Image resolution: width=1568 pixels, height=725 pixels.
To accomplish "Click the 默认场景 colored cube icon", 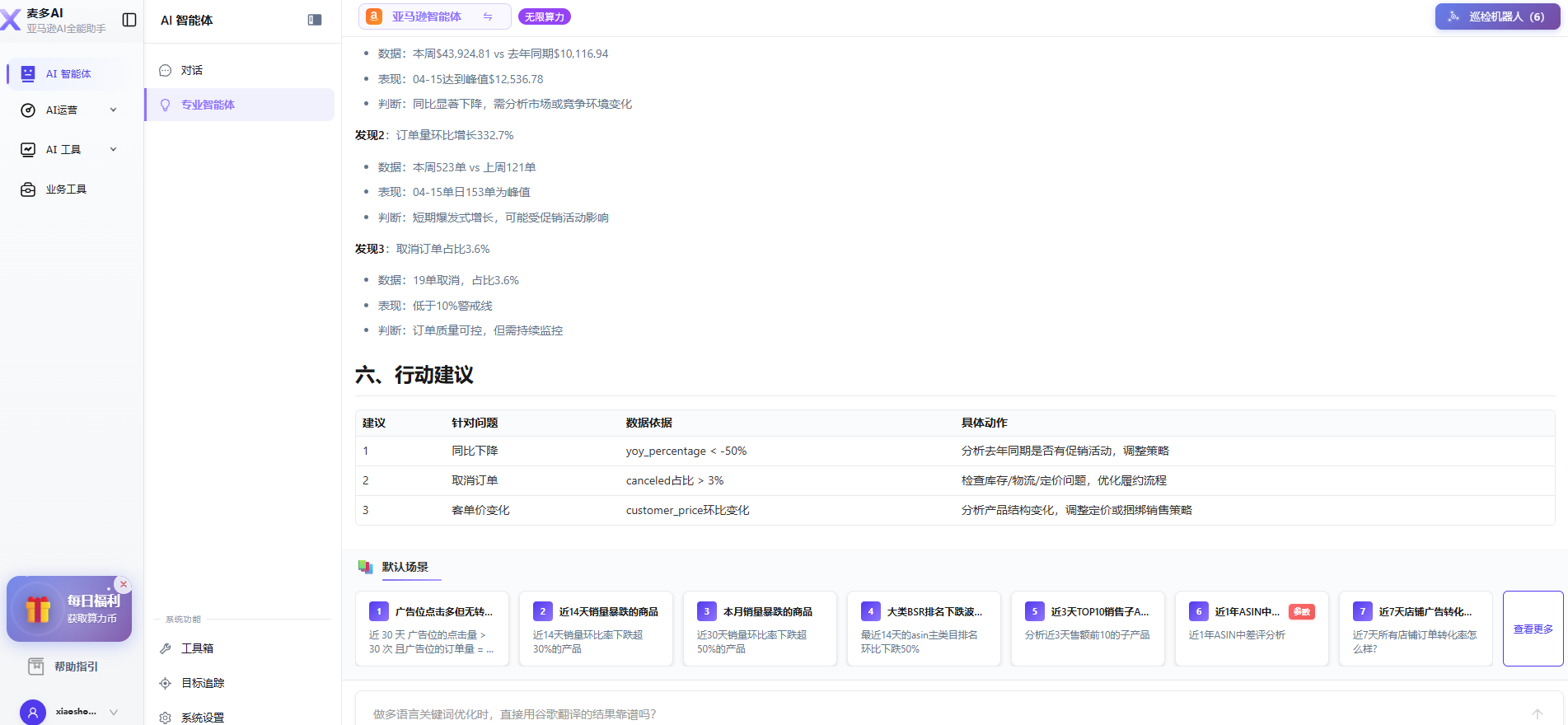I will pyautogui.click(x=365, y=567).
